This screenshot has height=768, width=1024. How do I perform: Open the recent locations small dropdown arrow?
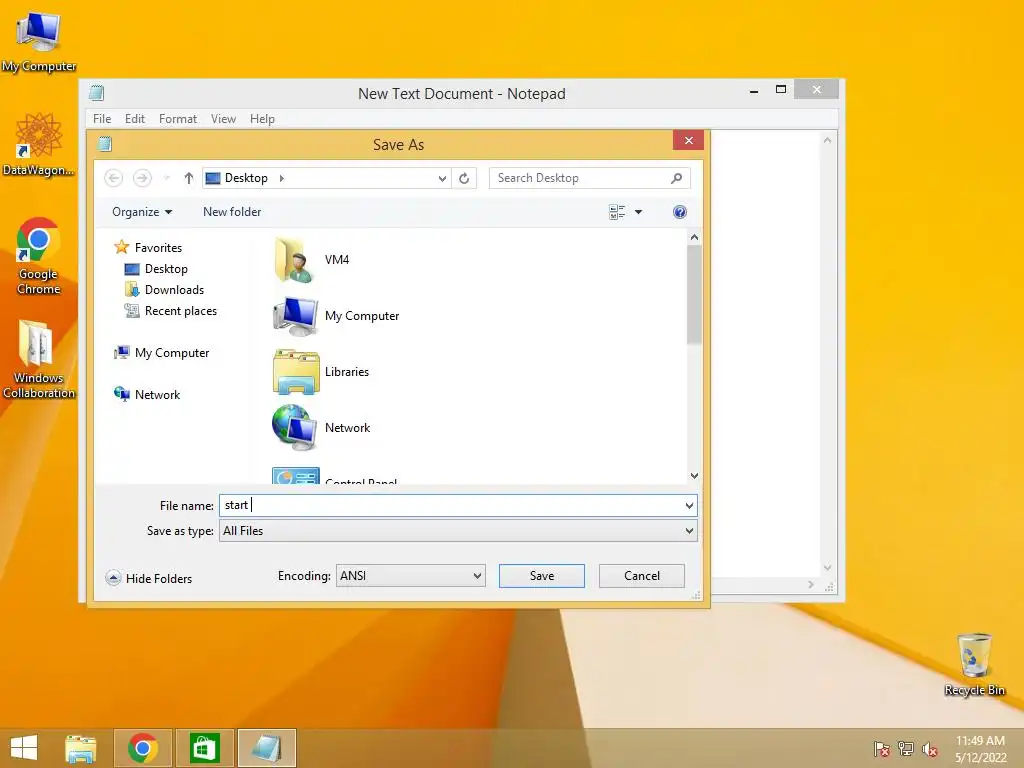[167, 178]
